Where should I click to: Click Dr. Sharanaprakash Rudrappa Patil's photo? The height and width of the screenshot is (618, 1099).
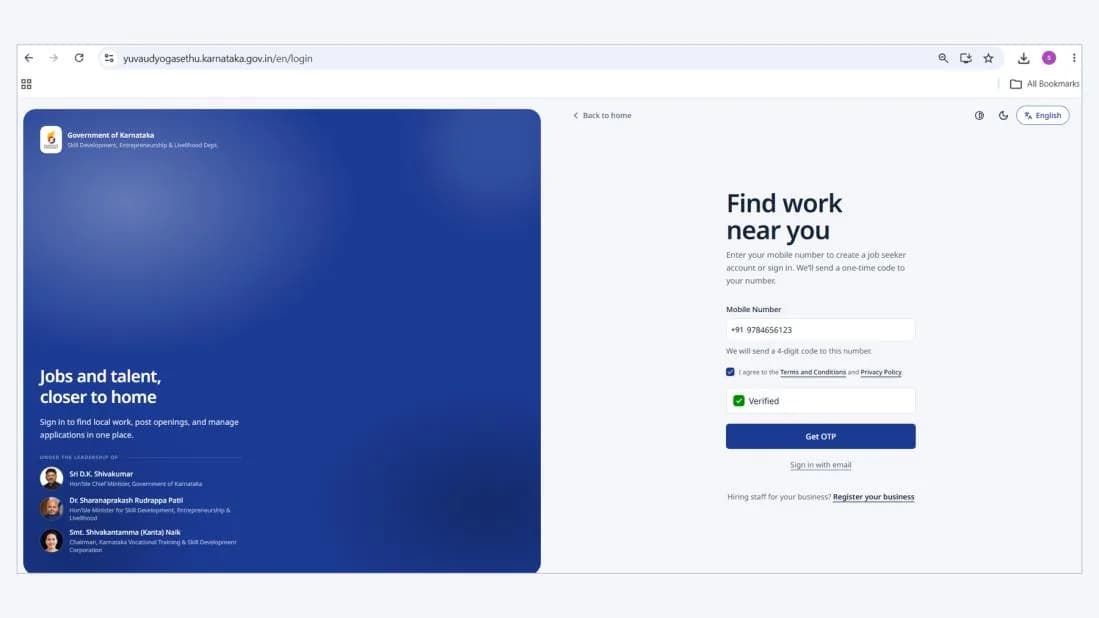[x=51, y=507]
